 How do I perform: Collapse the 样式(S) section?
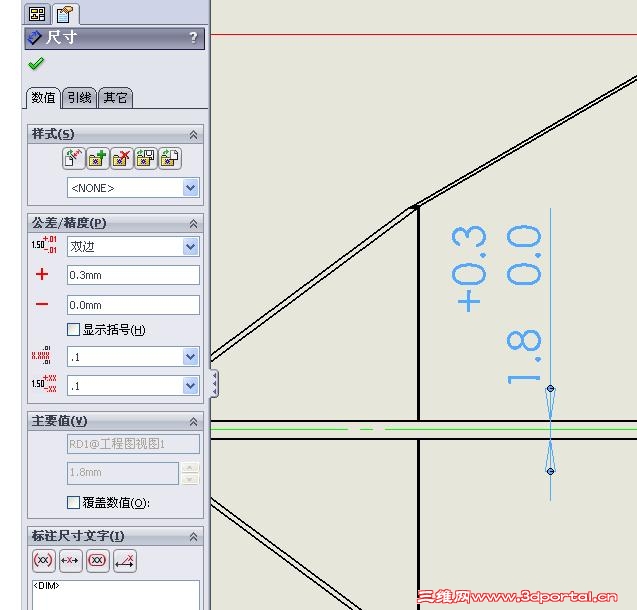(193, 135)
